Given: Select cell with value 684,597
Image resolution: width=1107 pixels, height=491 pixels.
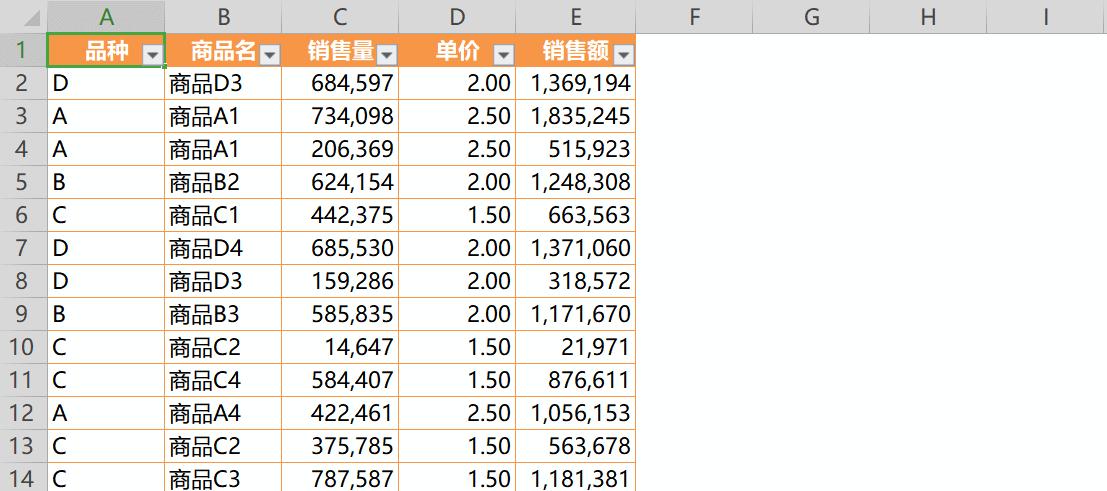Looking at the screenshot, I should [x=340, y=83].
